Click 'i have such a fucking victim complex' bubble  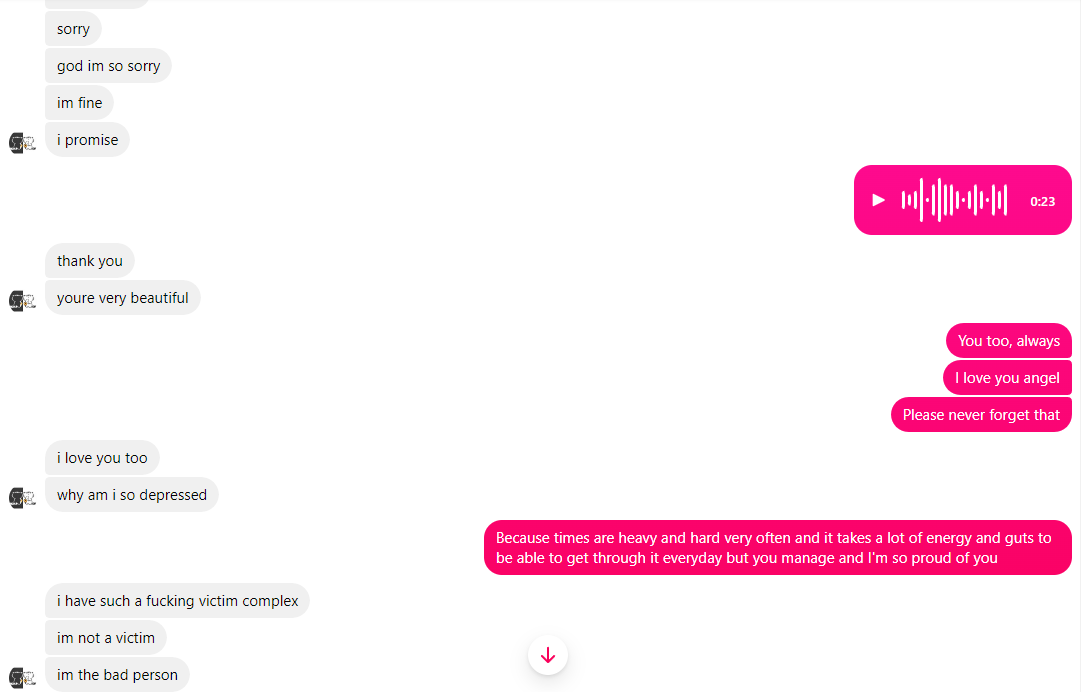(177, 600)
